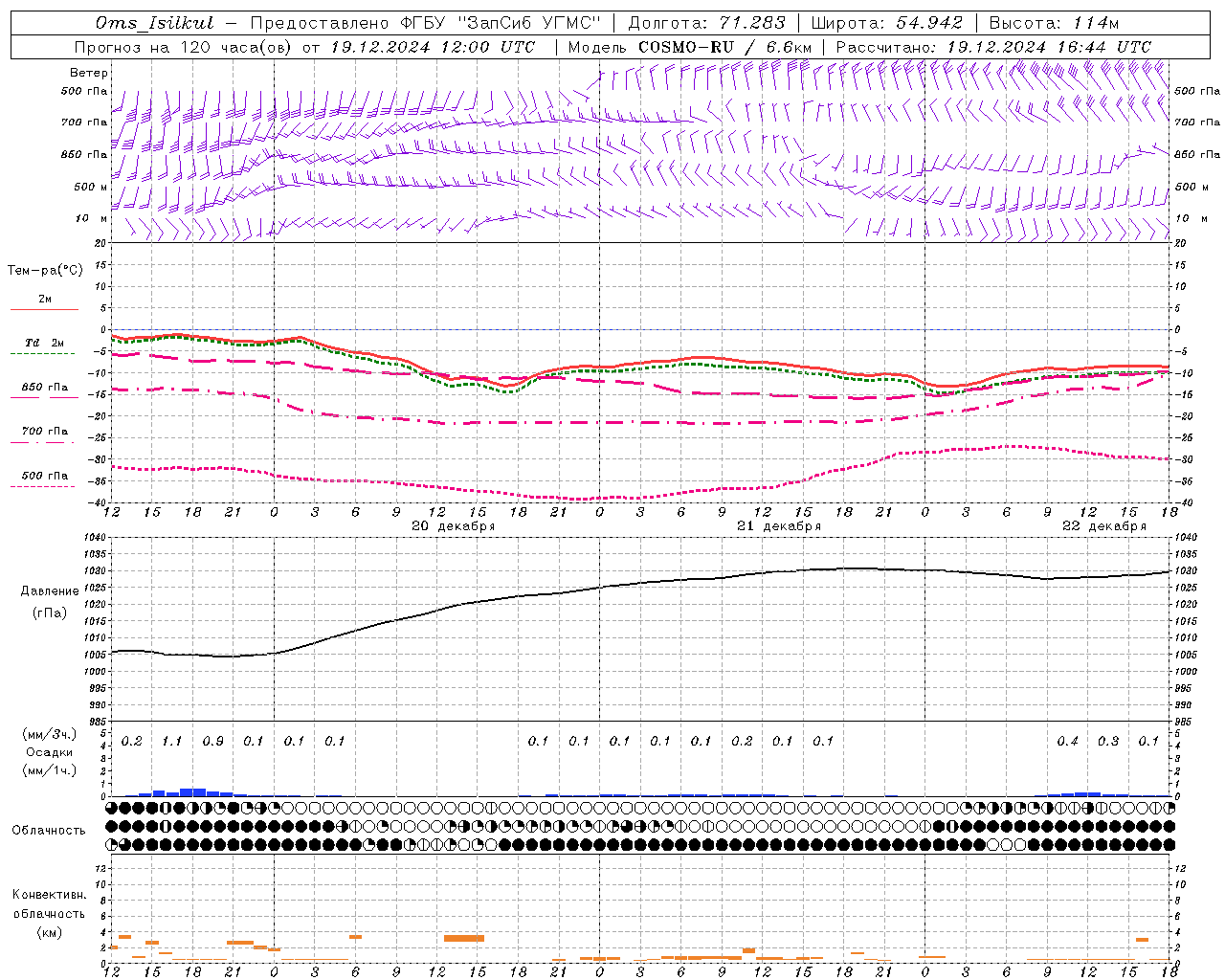Select the 'Долгота: 71.283' longitude value
Screen dimensions: 1225x980
(706, 23)
